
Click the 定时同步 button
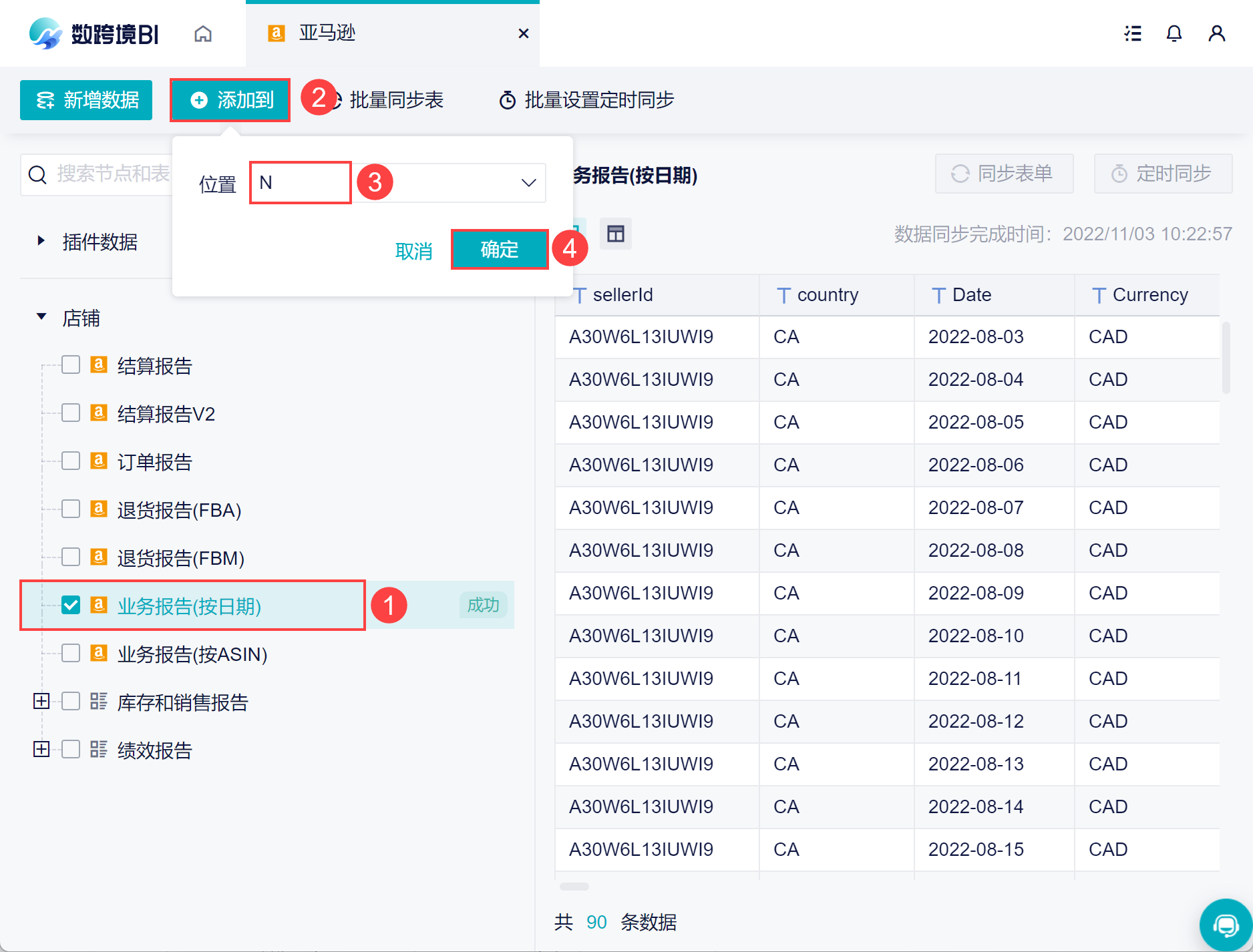[x=1163, y=174]
